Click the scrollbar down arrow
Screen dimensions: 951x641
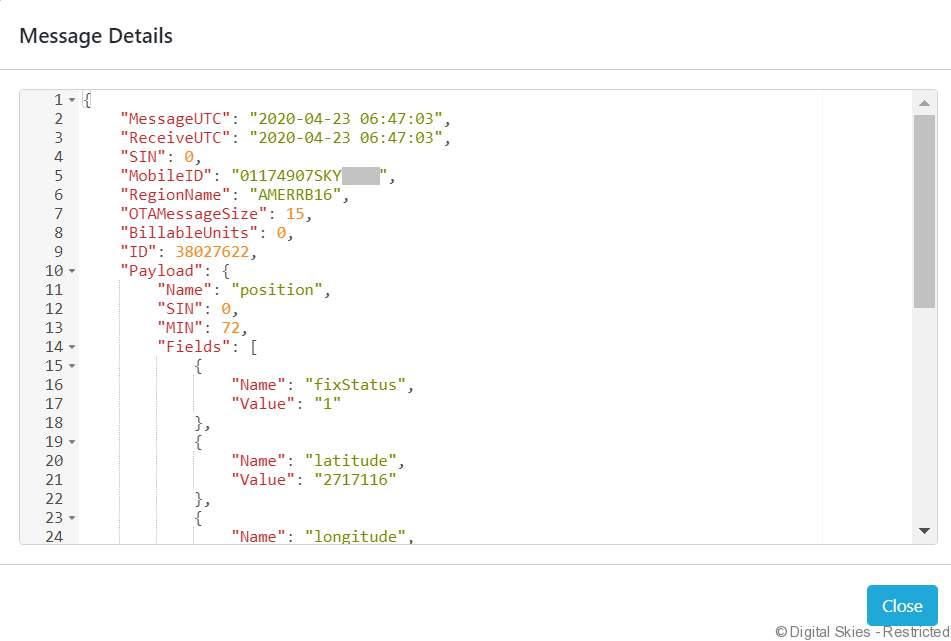pyautogui.click(x=924, y=530)
